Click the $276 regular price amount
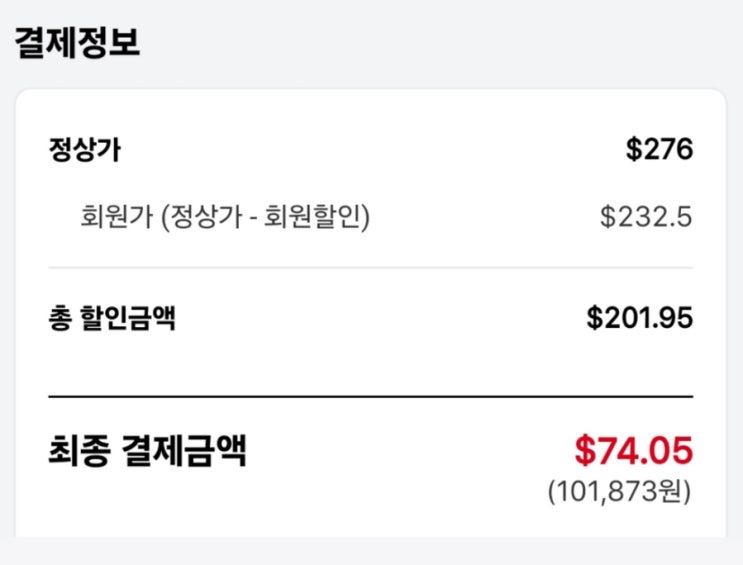 tap(659, 150)
